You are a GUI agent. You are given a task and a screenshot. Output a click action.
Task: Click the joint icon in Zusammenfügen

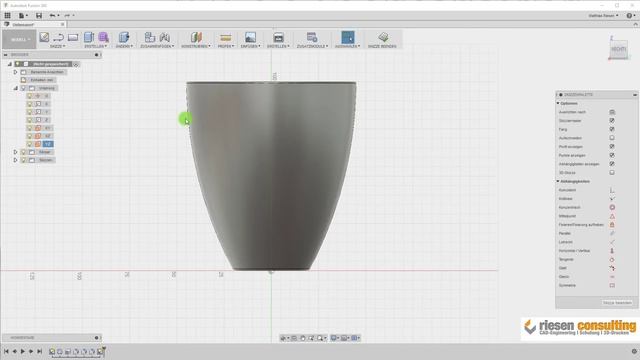(x=164, y=37)
